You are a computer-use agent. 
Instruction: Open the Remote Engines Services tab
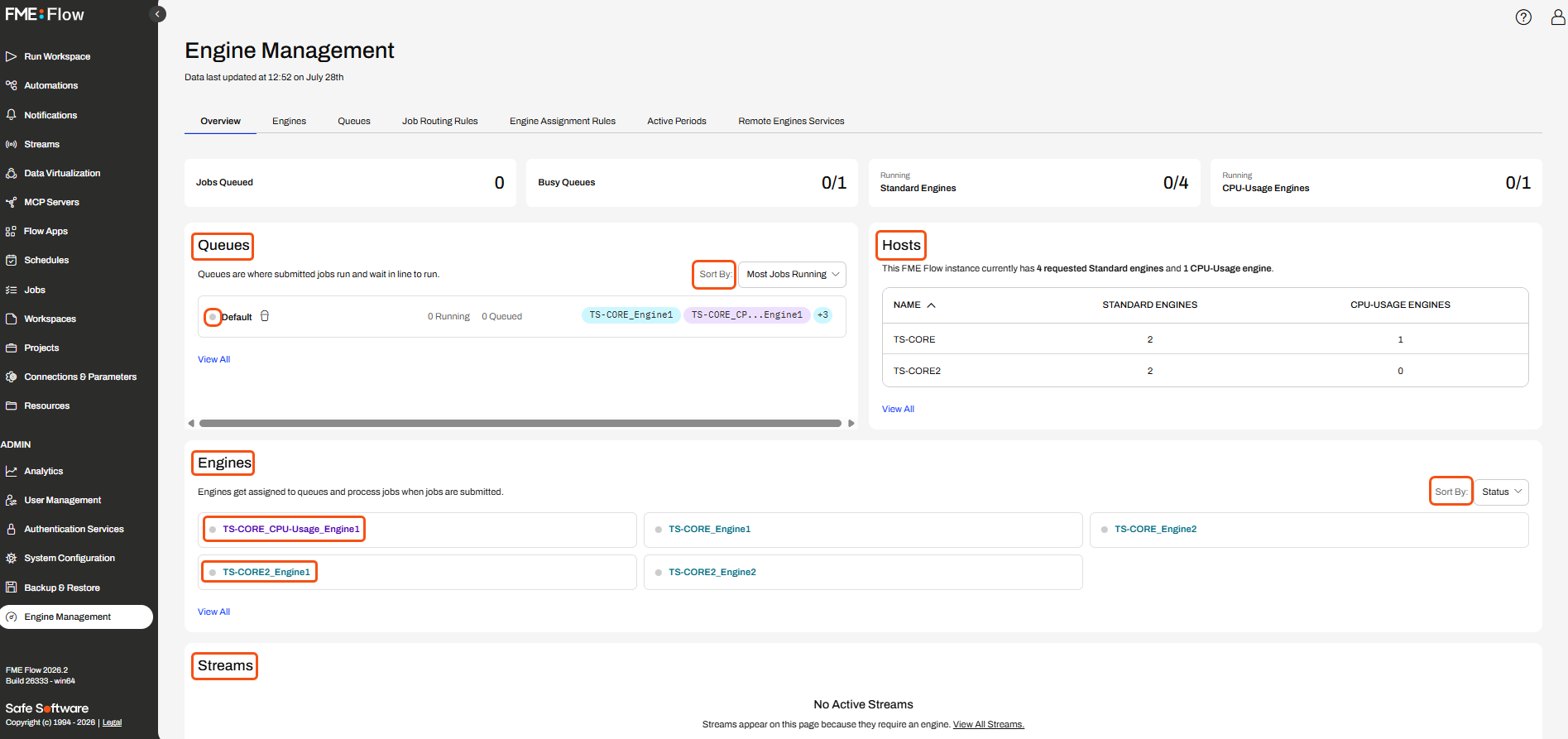pos(791,121)
